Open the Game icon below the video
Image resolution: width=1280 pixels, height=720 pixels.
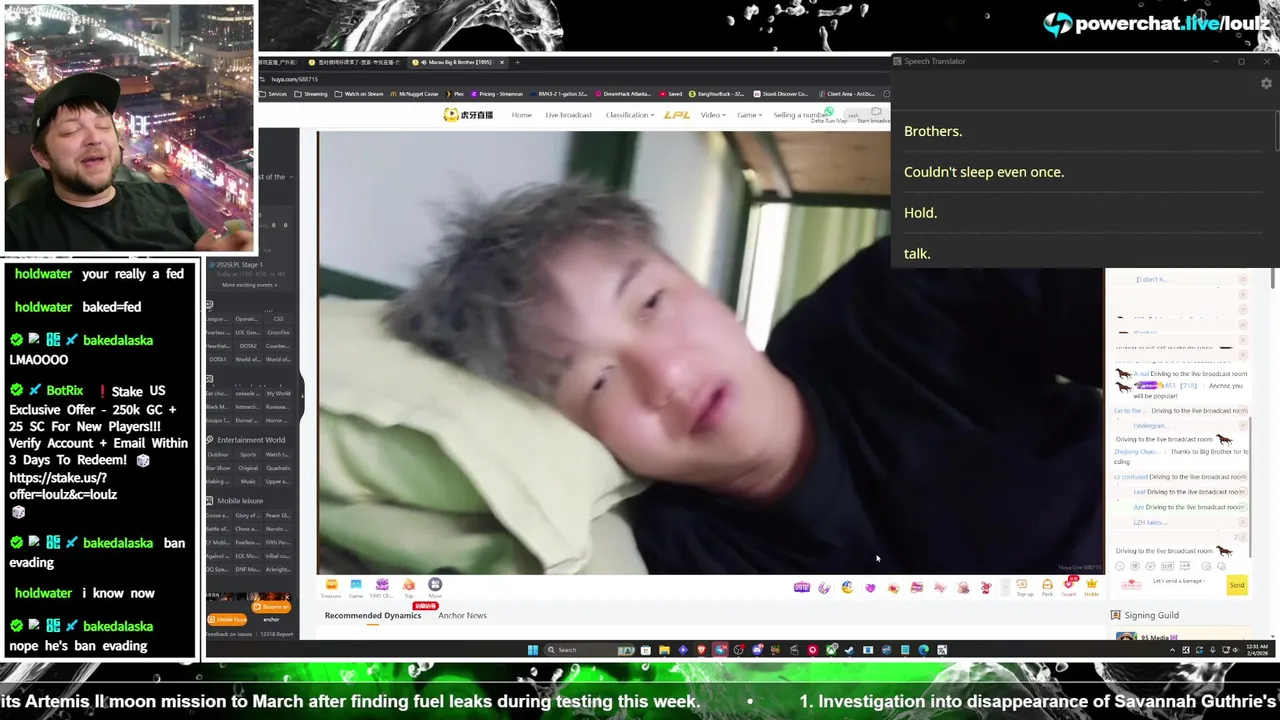(x=356, y=587)
